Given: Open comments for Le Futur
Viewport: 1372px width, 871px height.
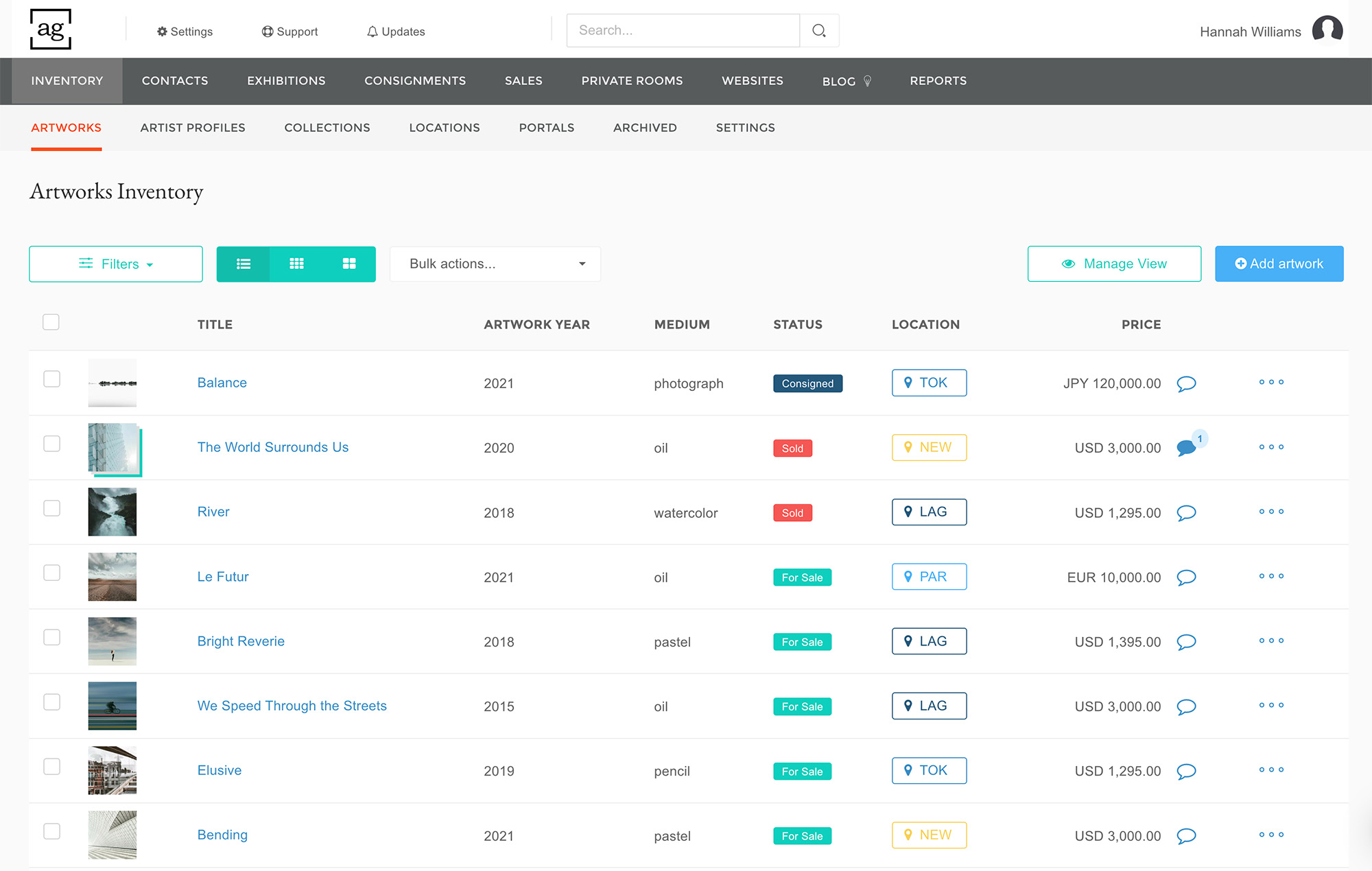Looking at the screenshot, I should click(1186, 577).
